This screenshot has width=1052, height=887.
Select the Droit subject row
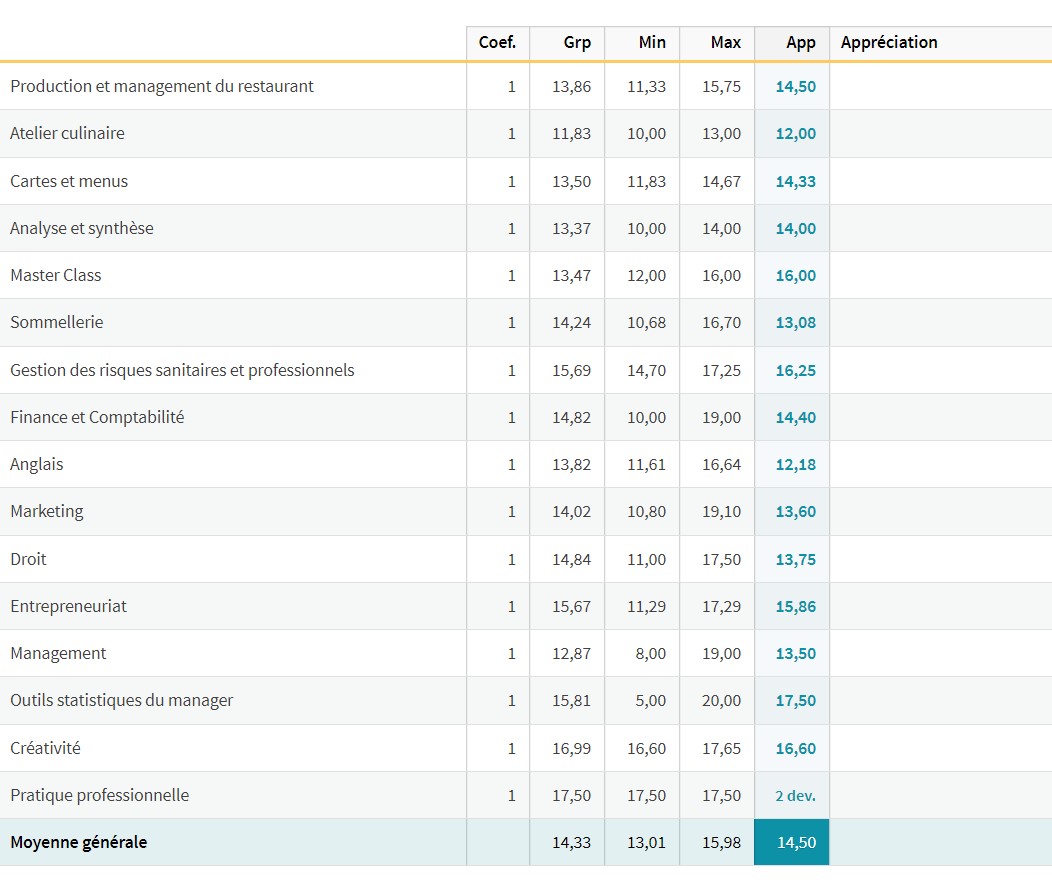[28, 560]
